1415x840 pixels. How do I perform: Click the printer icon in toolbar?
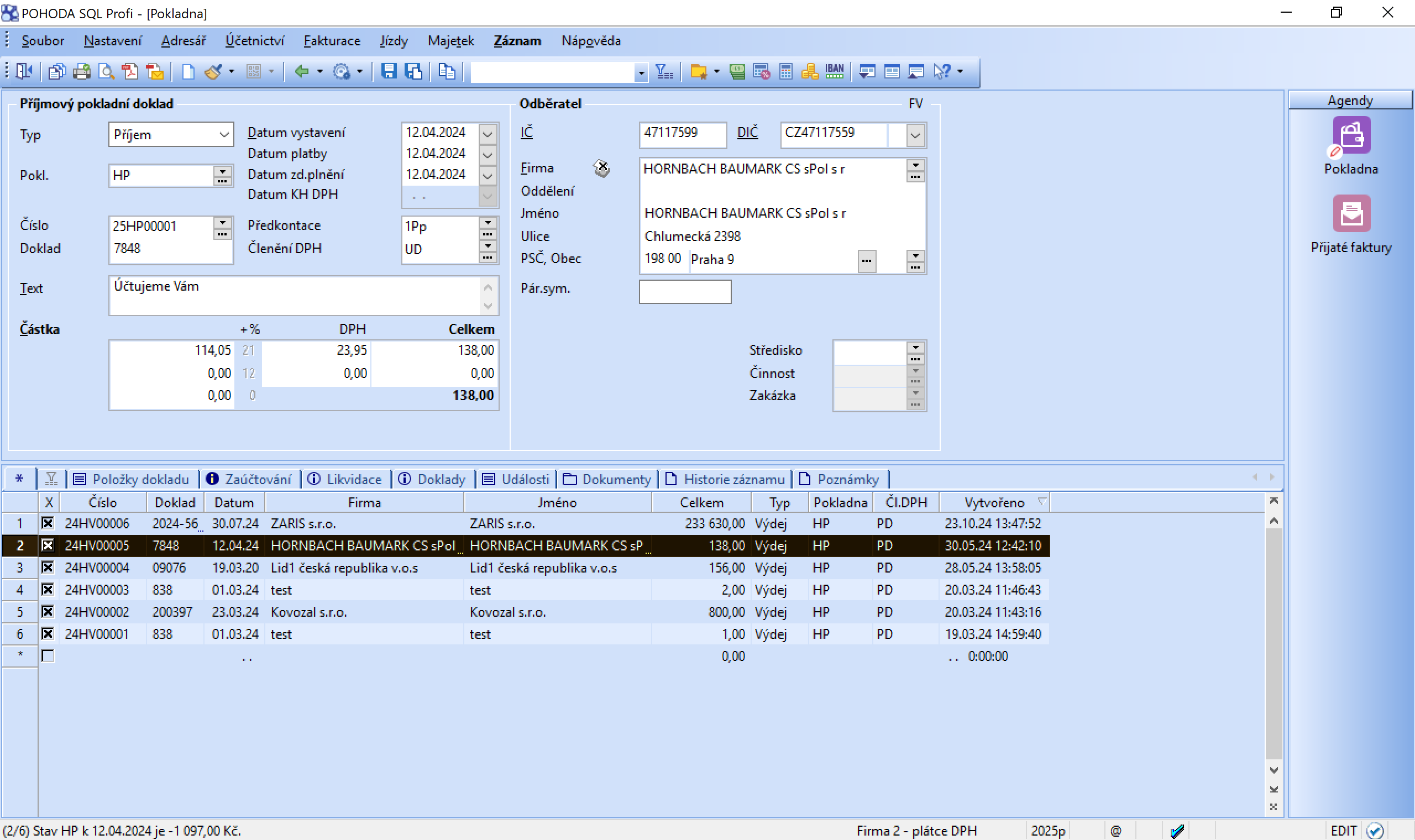[x=81, y=71]
